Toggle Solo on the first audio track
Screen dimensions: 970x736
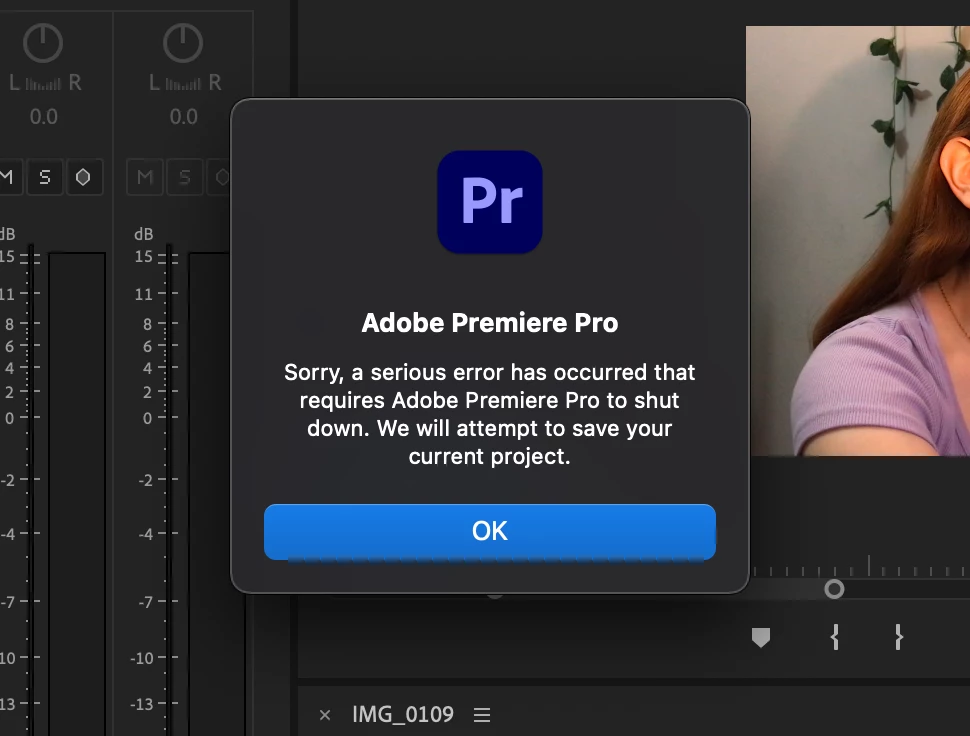coord(45,178)
